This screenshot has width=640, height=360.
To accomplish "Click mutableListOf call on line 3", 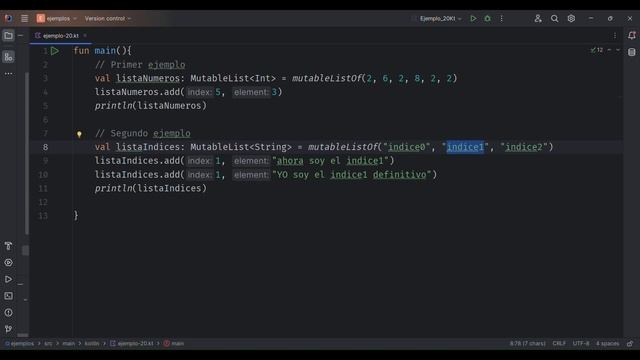I will click(x=327, y=78).
